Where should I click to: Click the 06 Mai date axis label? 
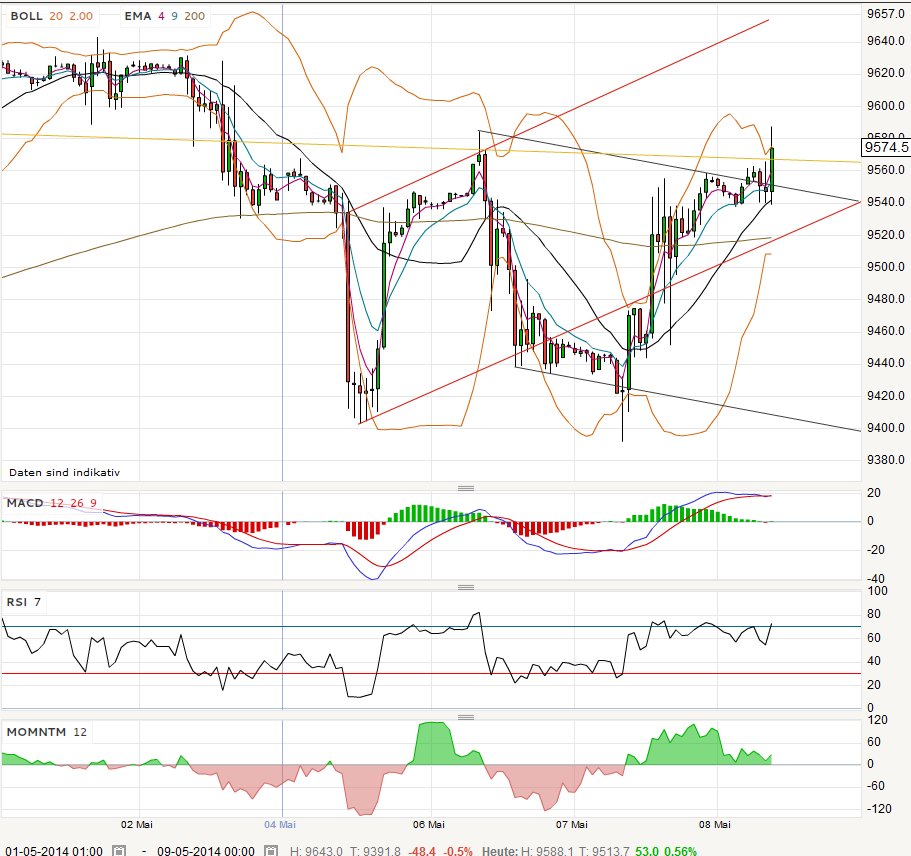pos(429,825)
